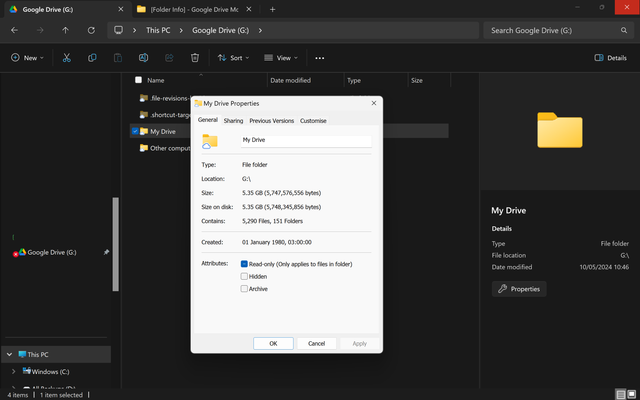This screenshot has width=640, height=400.
Task: Click the navigation pane scrollbar
Action: click(116, 244)
